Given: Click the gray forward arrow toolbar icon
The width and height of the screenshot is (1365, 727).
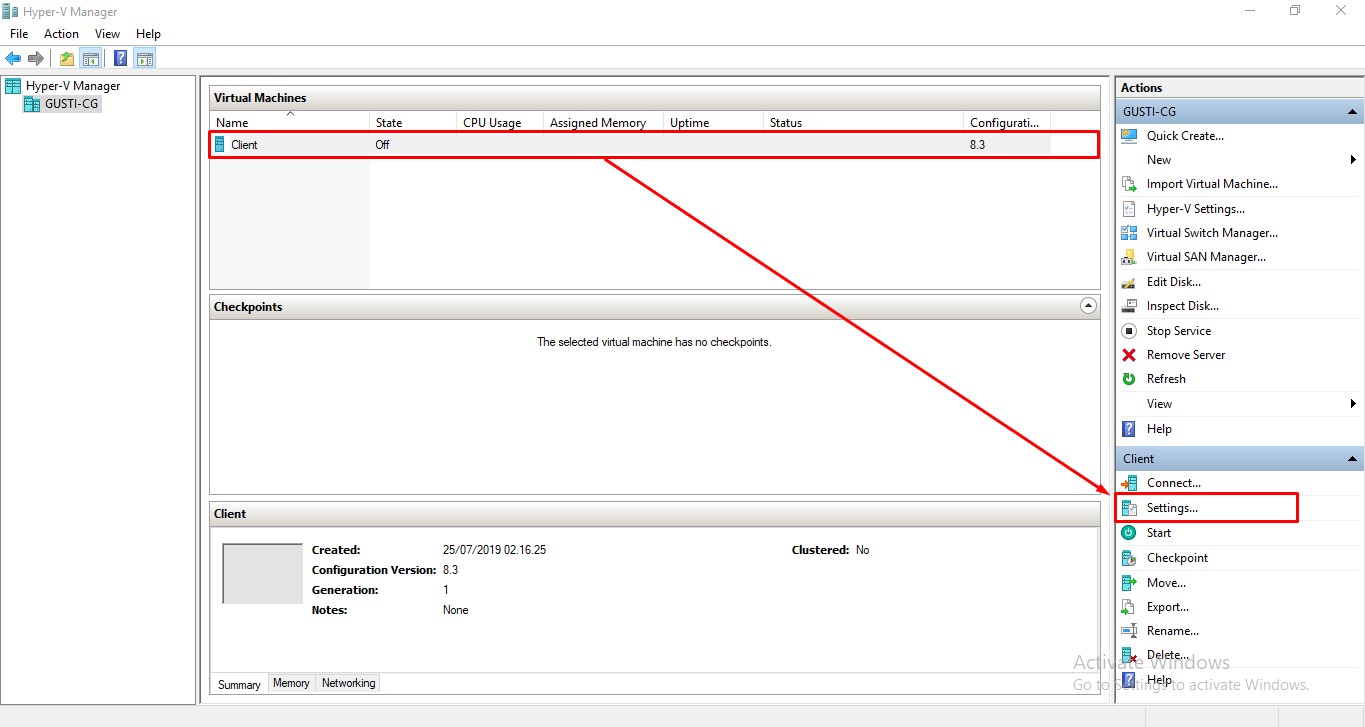Looking at the screenshot, I should point(36,58).
